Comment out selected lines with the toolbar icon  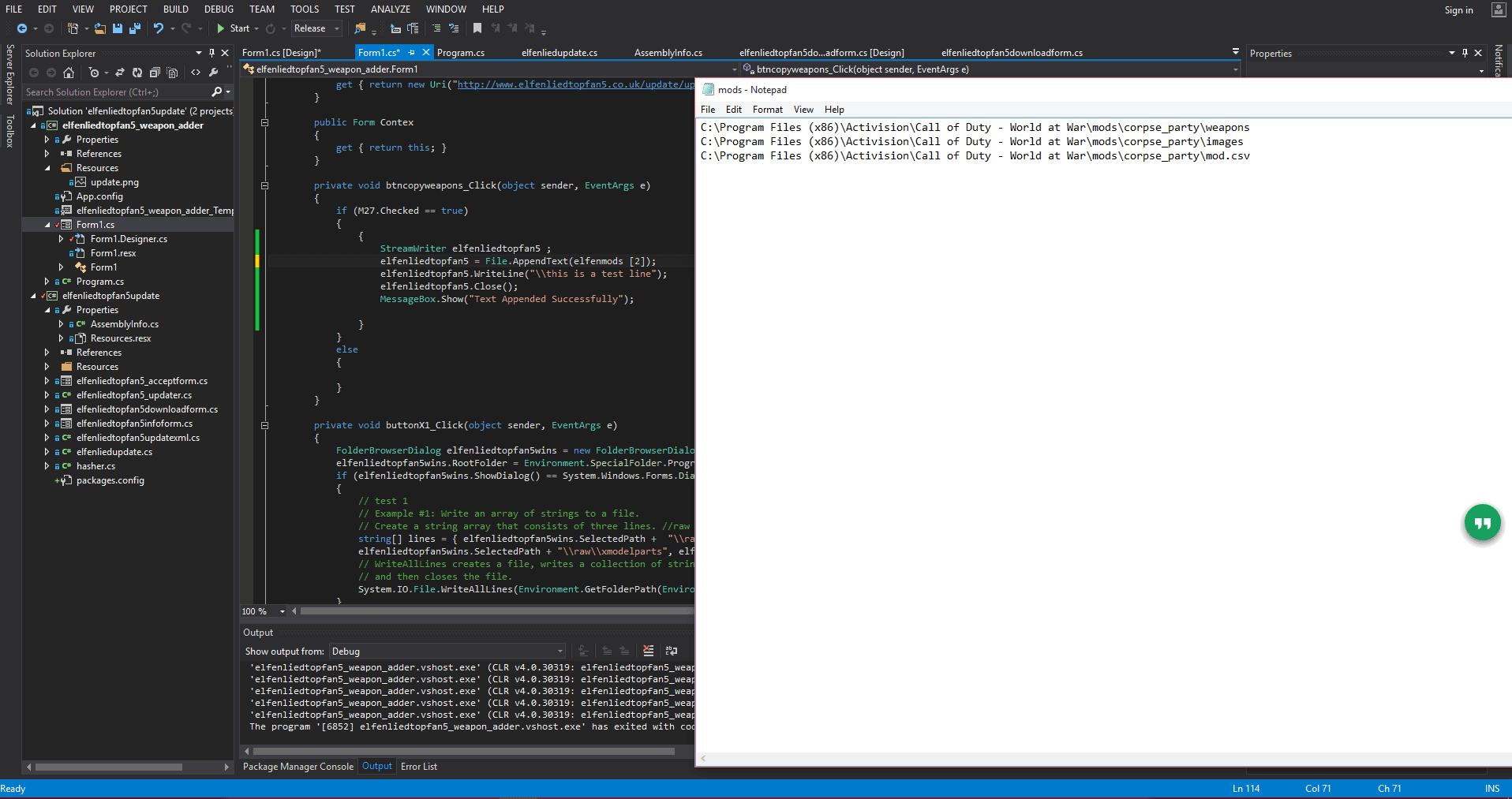436,28
